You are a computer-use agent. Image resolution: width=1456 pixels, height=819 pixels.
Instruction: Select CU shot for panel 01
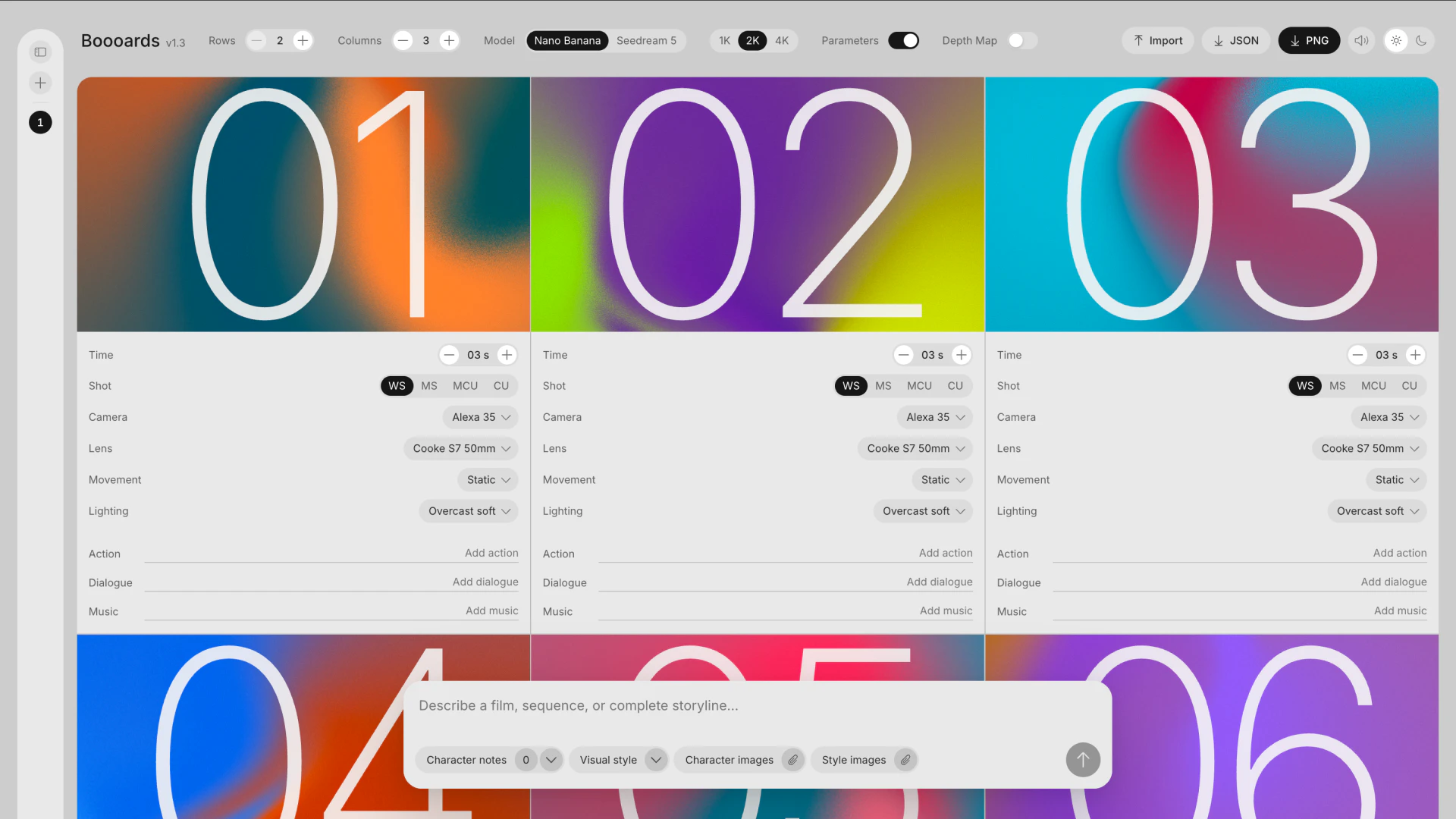point(501,386)
